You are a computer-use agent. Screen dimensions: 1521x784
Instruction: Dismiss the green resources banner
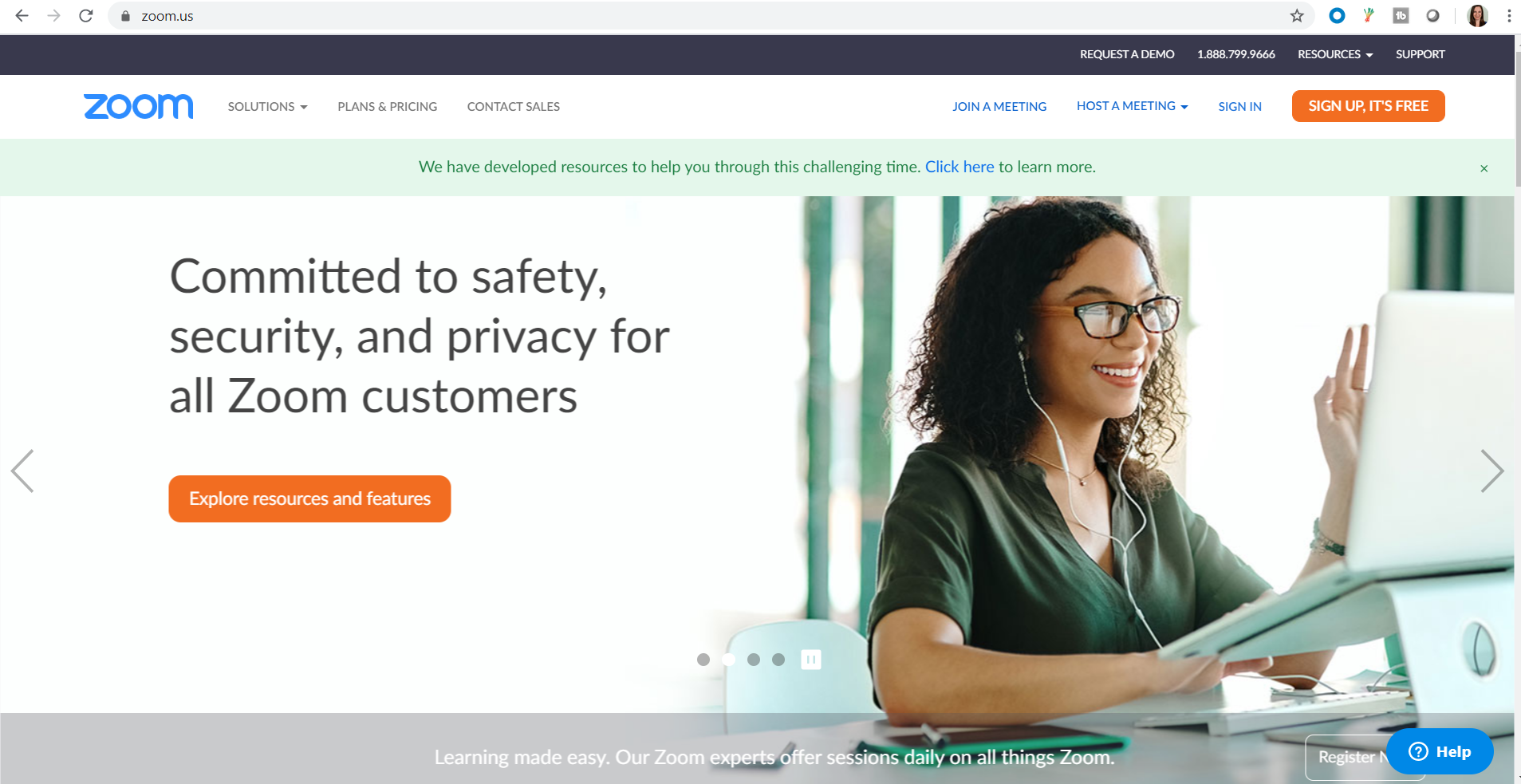(x=1484, y=167)
